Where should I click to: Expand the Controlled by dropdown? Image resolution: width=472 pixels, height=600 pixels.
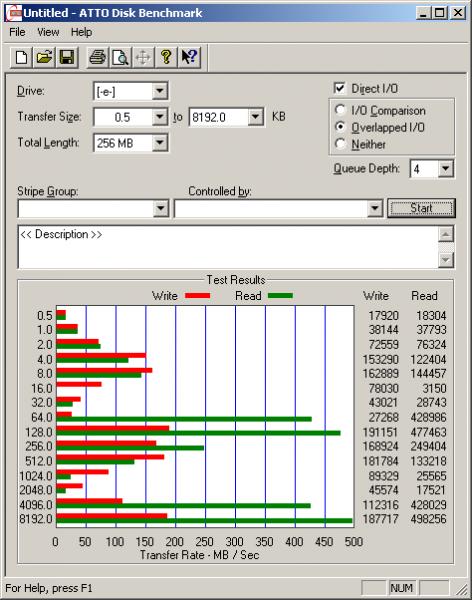click(374, 209)
